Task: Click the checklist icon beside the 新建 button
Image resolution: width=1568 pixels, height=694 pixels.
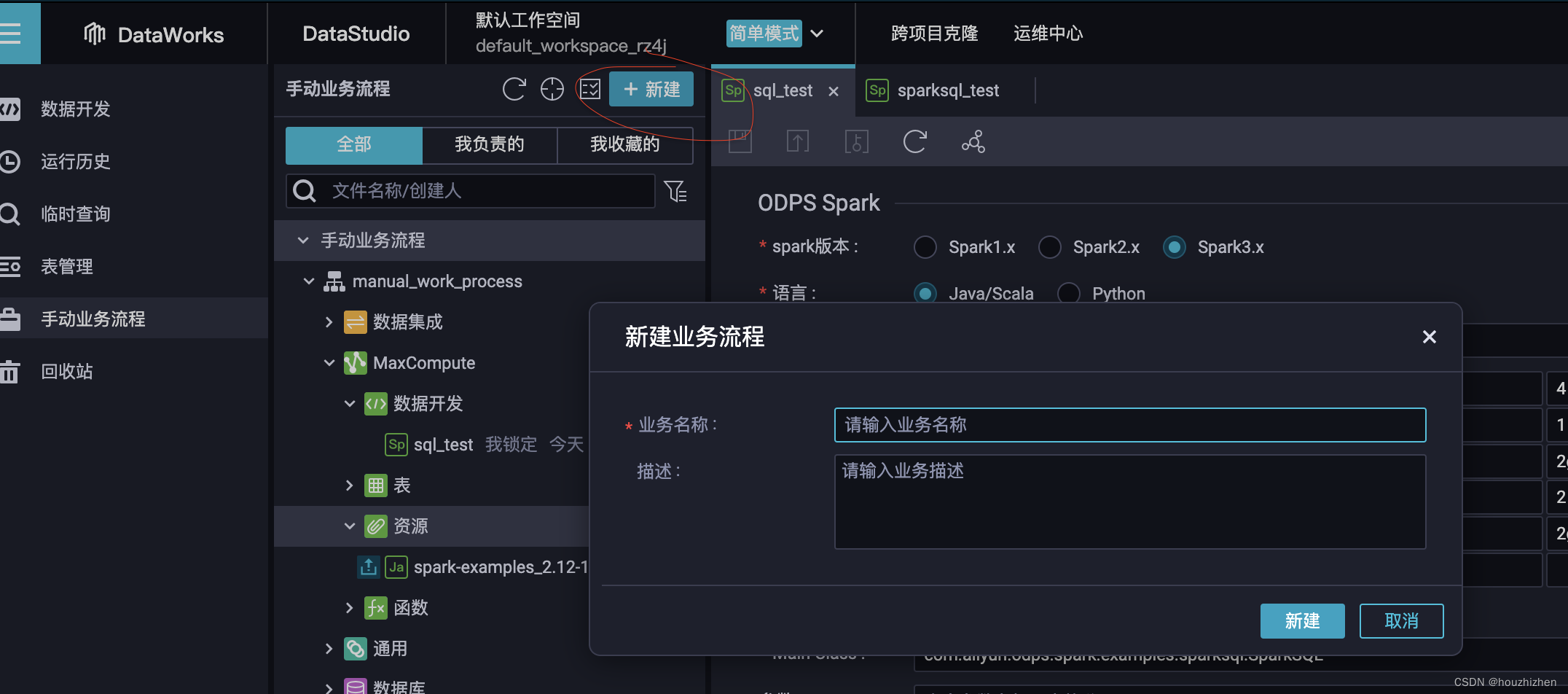Action: [x=590, y=89]
